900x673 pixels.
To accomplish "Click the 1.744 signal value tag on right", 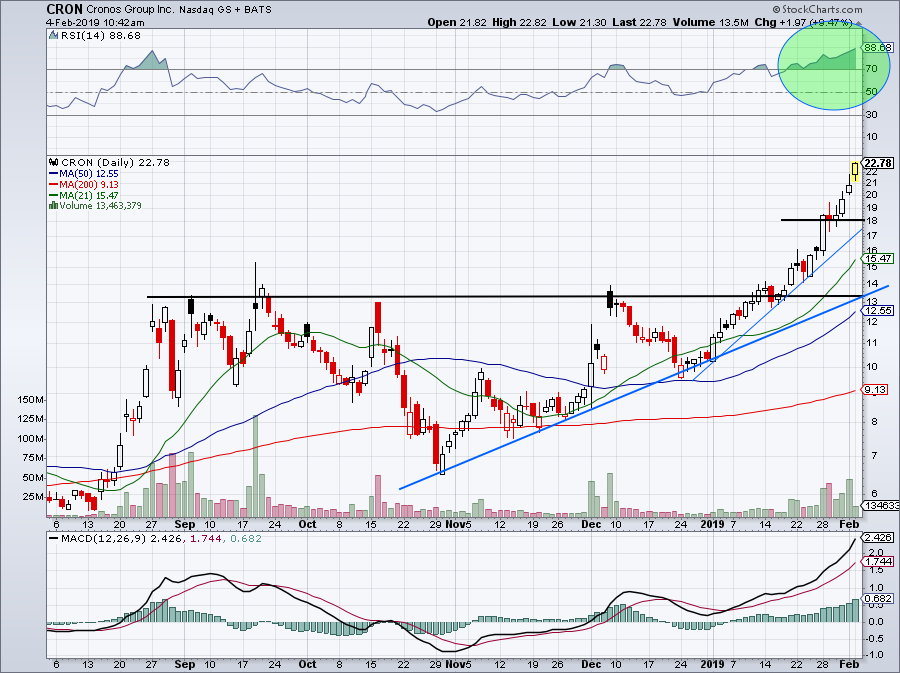I will pos(878,562).
